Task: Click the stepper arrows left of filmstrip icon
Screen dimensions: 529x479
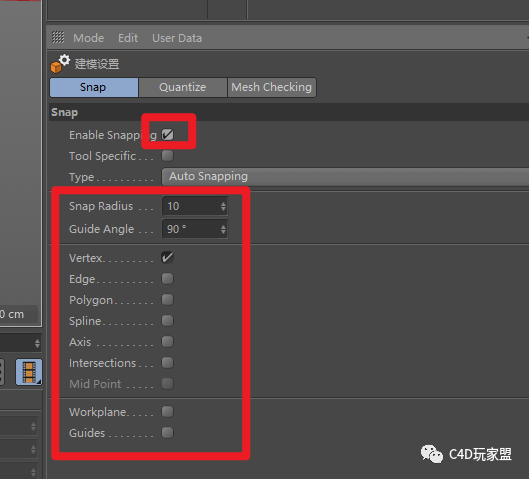Action: (37, 343)
